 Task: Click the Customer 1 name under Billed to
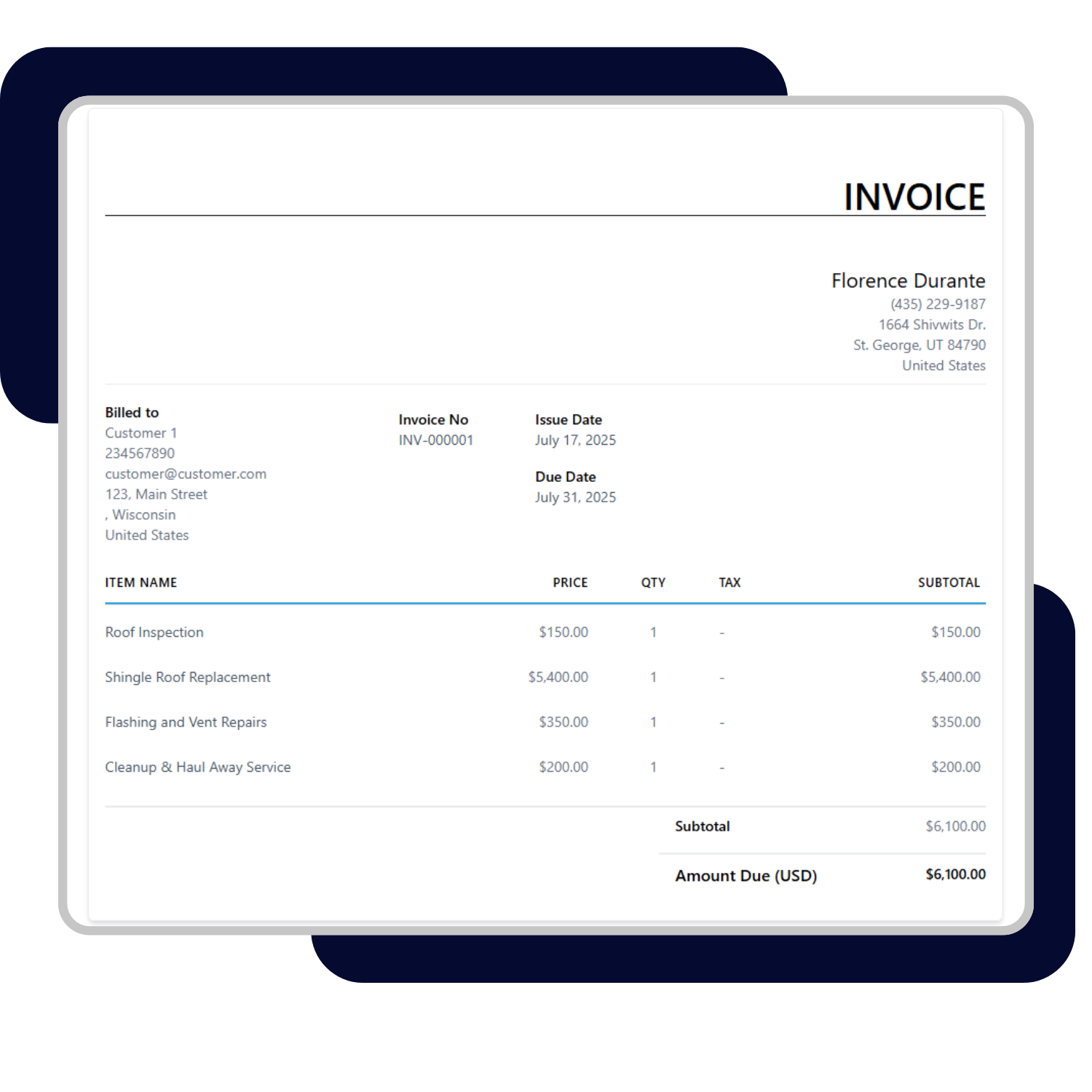pyautogui.click(x=141, y=433)
